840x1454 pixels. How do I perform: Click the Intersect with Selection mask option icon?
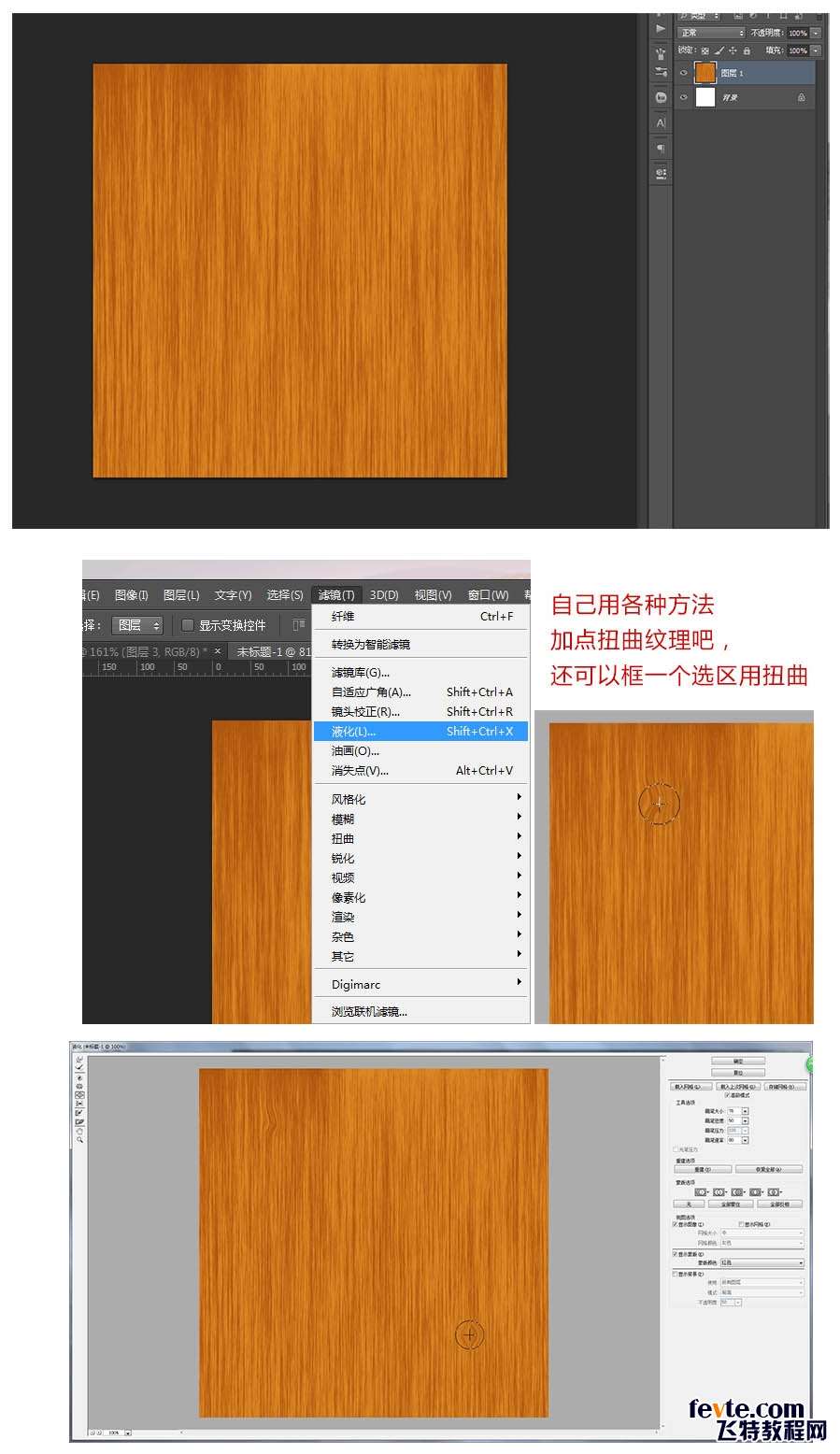tap(755, 1192)
